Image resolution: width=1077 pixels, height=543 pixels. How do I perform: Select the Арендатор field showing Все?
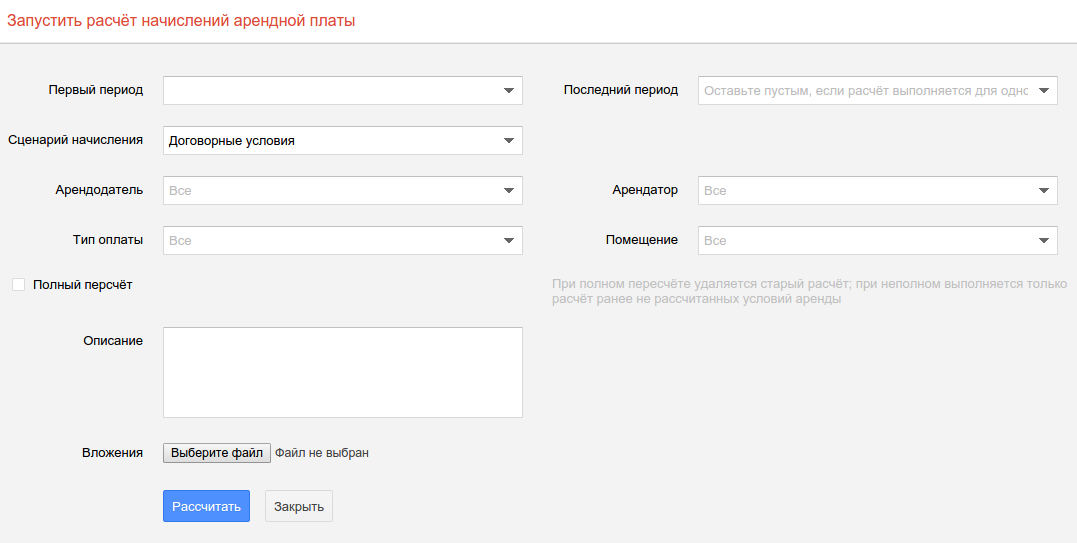point(865,191)
